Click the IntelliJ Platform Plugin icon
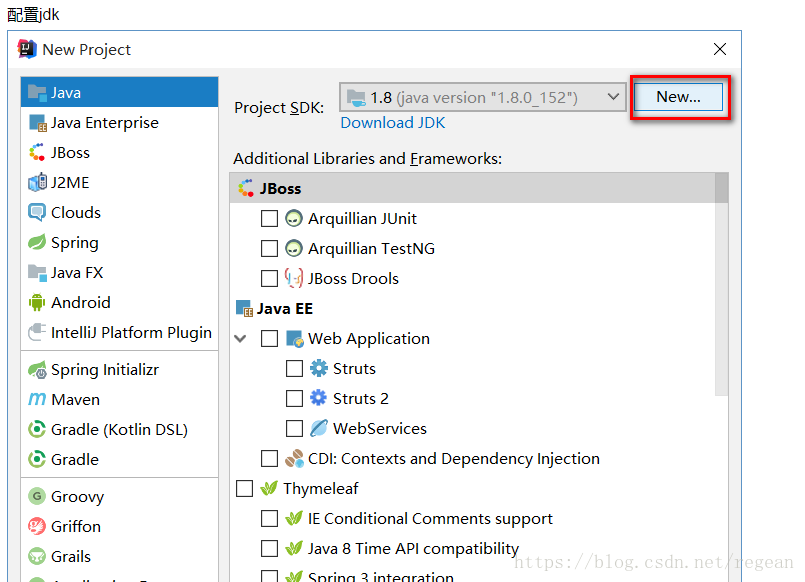This screenshot has height=582, width=805. point(37,332)
